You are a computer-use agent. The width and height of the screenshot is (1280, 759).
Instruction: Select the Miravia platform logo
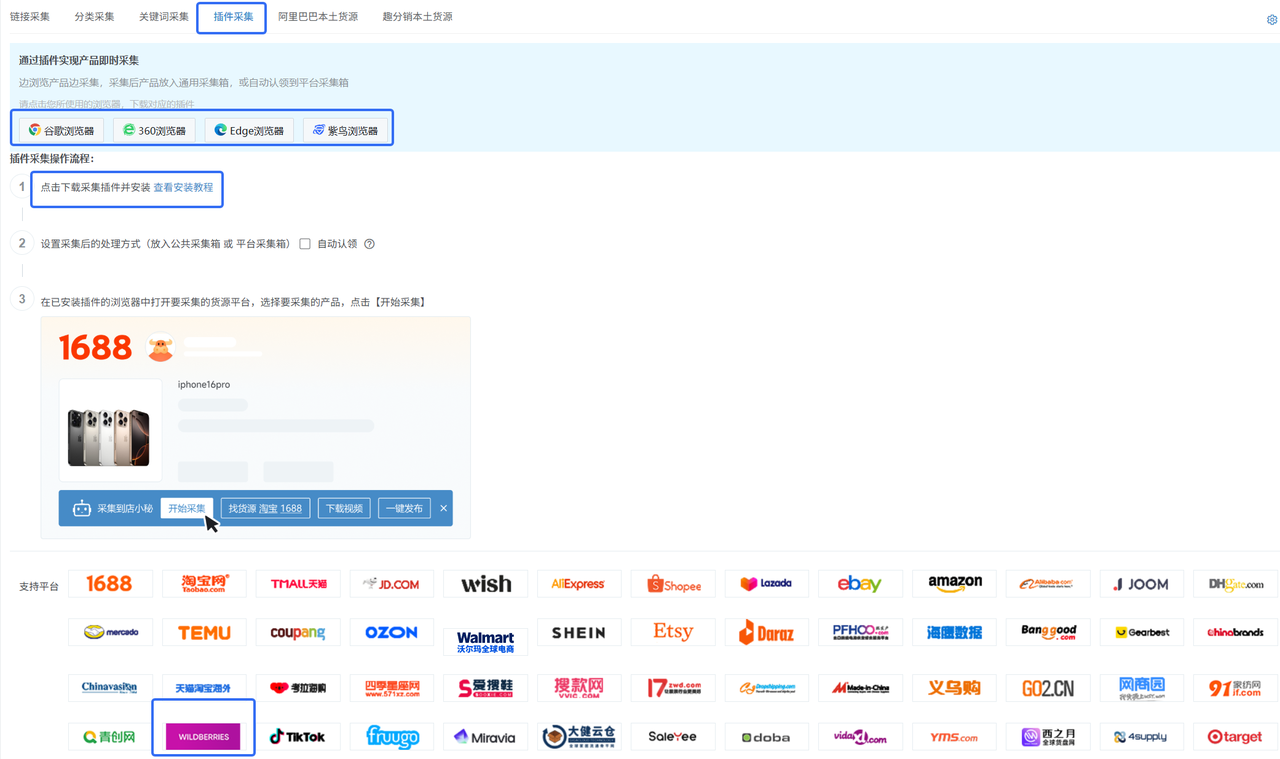(x=486, y=737)
